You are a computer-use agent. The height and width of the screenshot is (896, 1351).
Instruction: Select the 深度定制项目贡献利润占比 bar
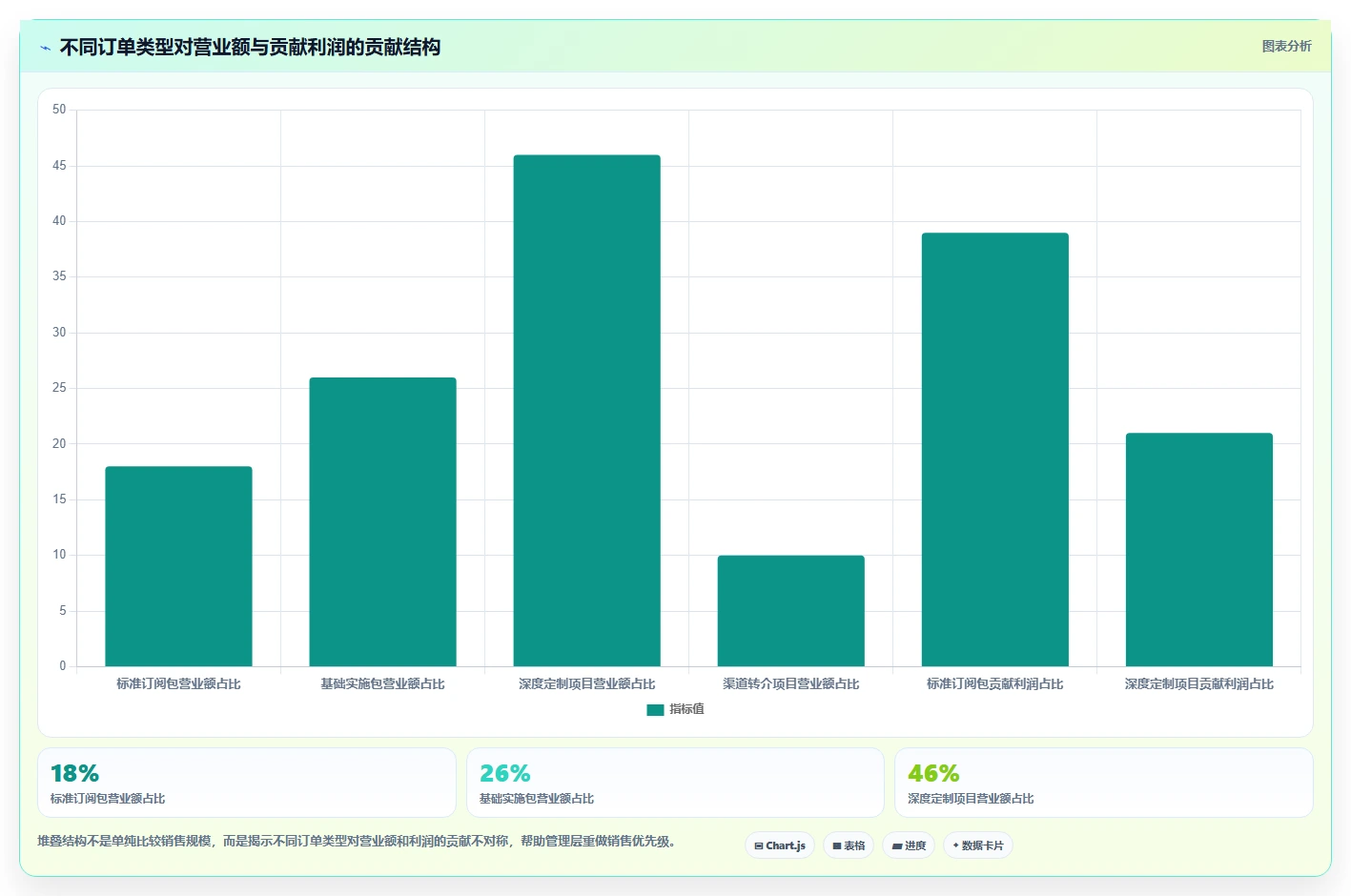pos(1198,549)
